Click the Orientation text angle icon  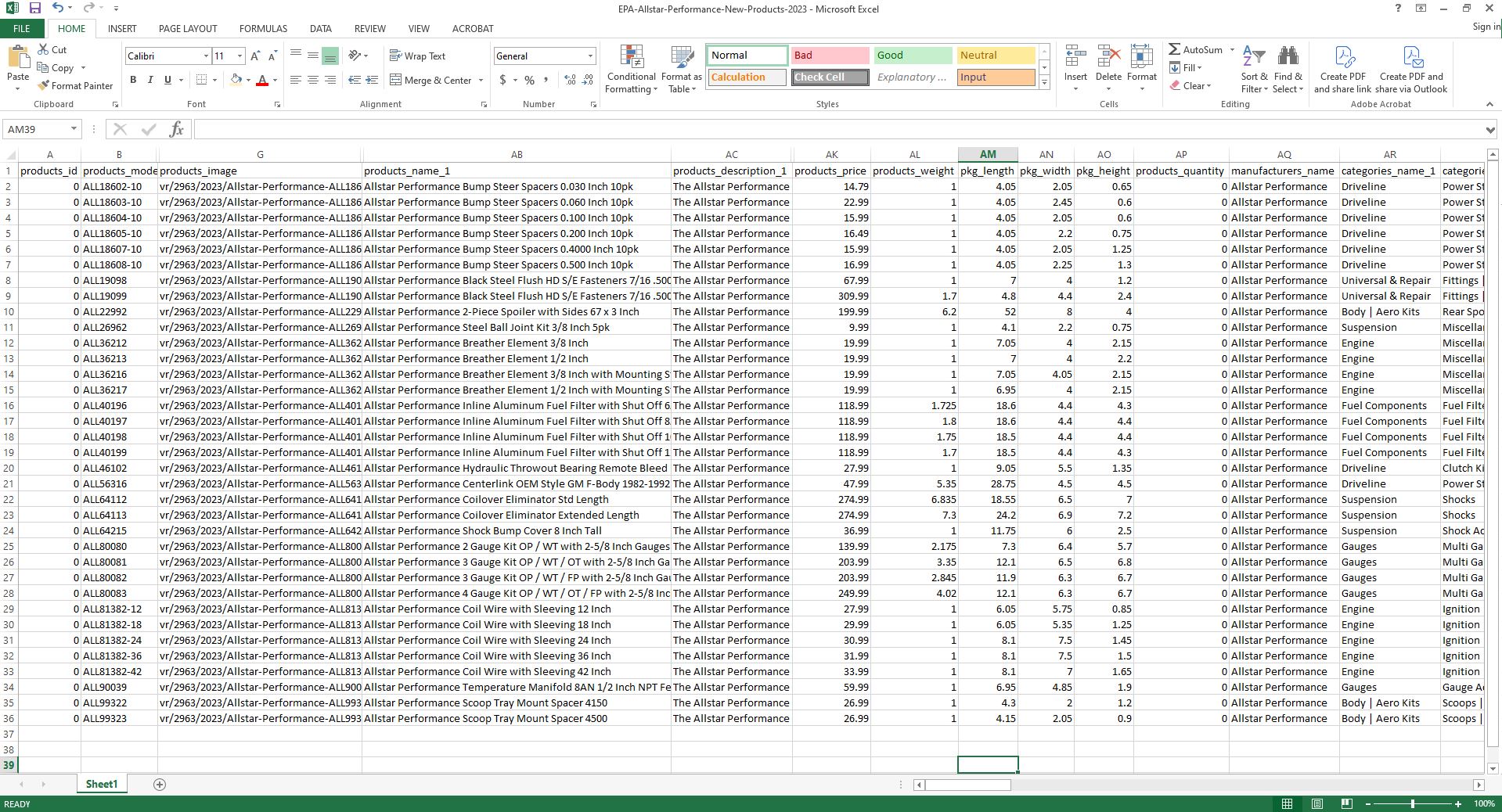click(355, 56)
